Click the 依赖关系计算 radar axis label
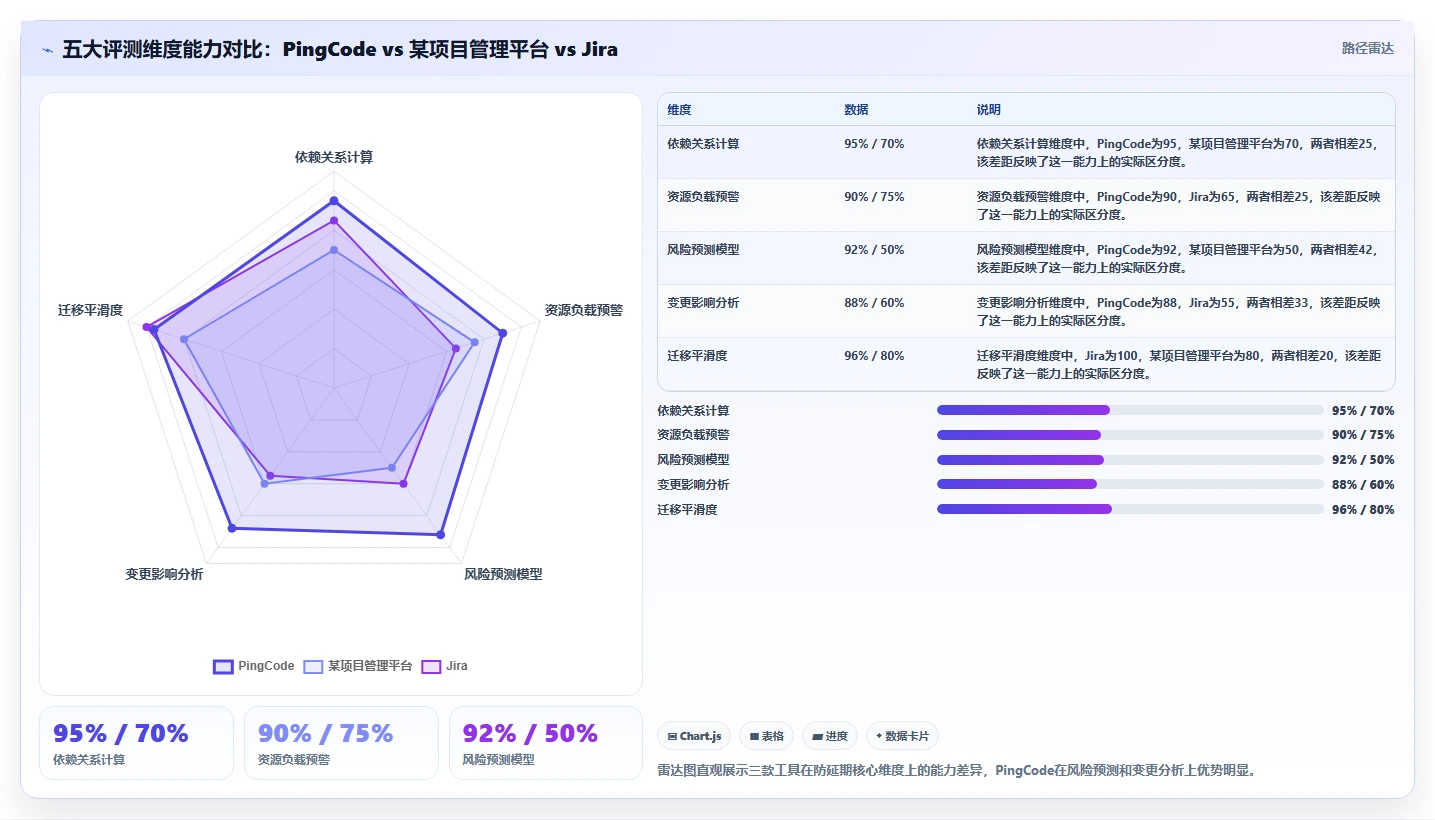The width and height of the screenshot is (1435, 820). click(334, 157)
